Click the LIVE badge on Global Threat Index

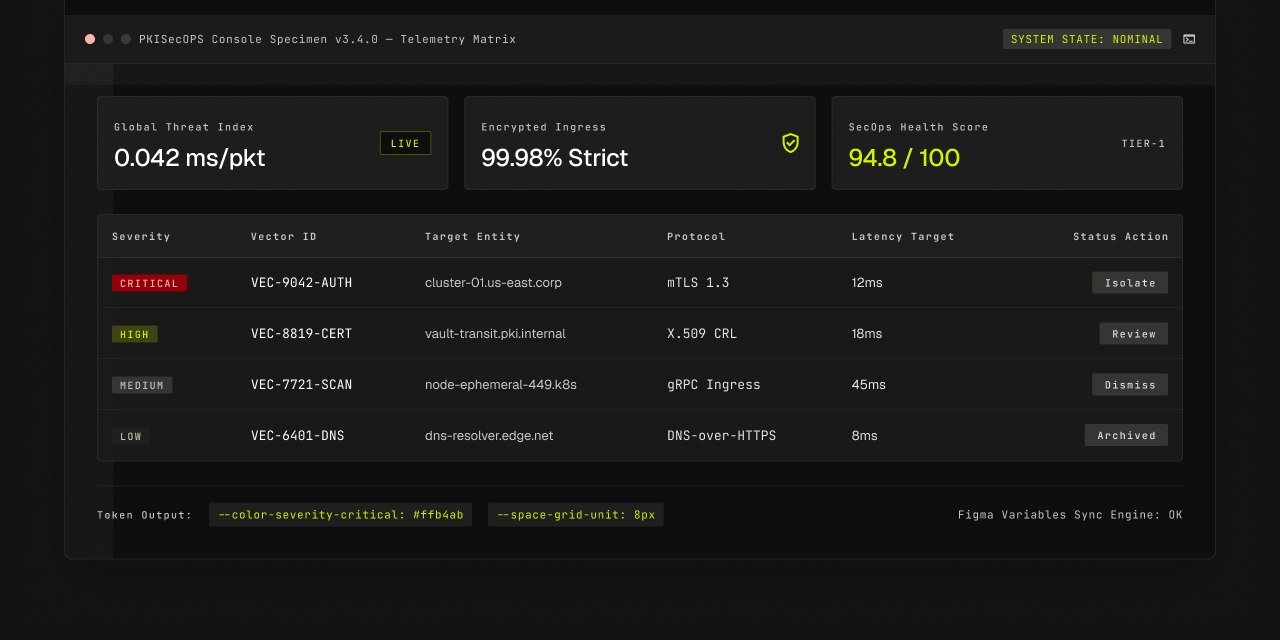click(405, 143)
